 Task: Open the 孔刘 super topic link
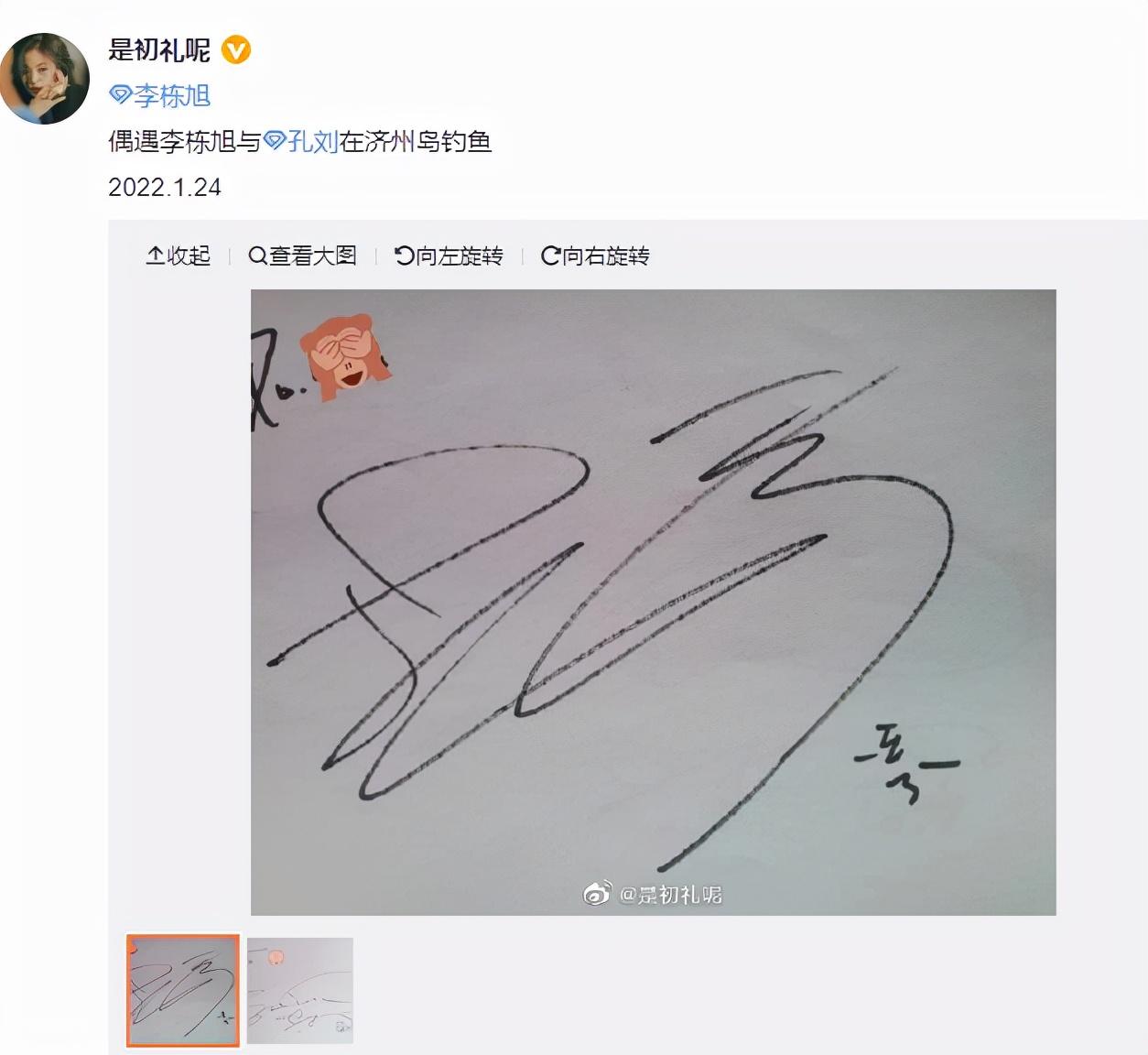[x=301, y=141]
